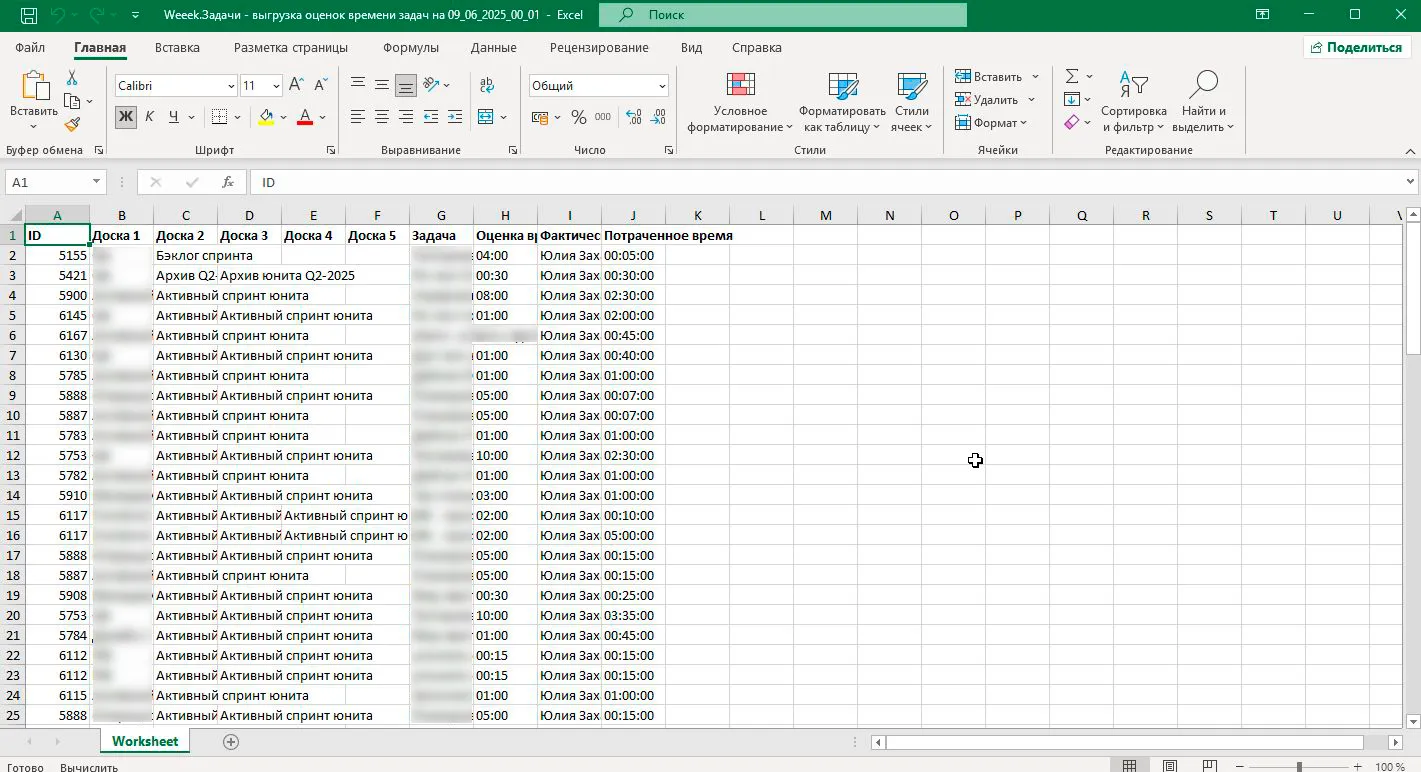
Task: Click the AutoSum sigma icon
Action: point(1072,77)
